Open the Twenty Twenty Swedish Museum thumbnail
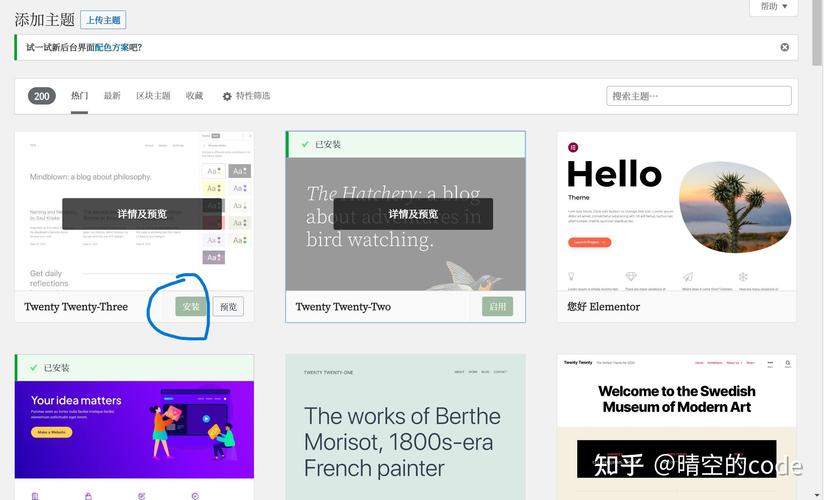This screenshot has height=500, width=824. pos(676,427)
